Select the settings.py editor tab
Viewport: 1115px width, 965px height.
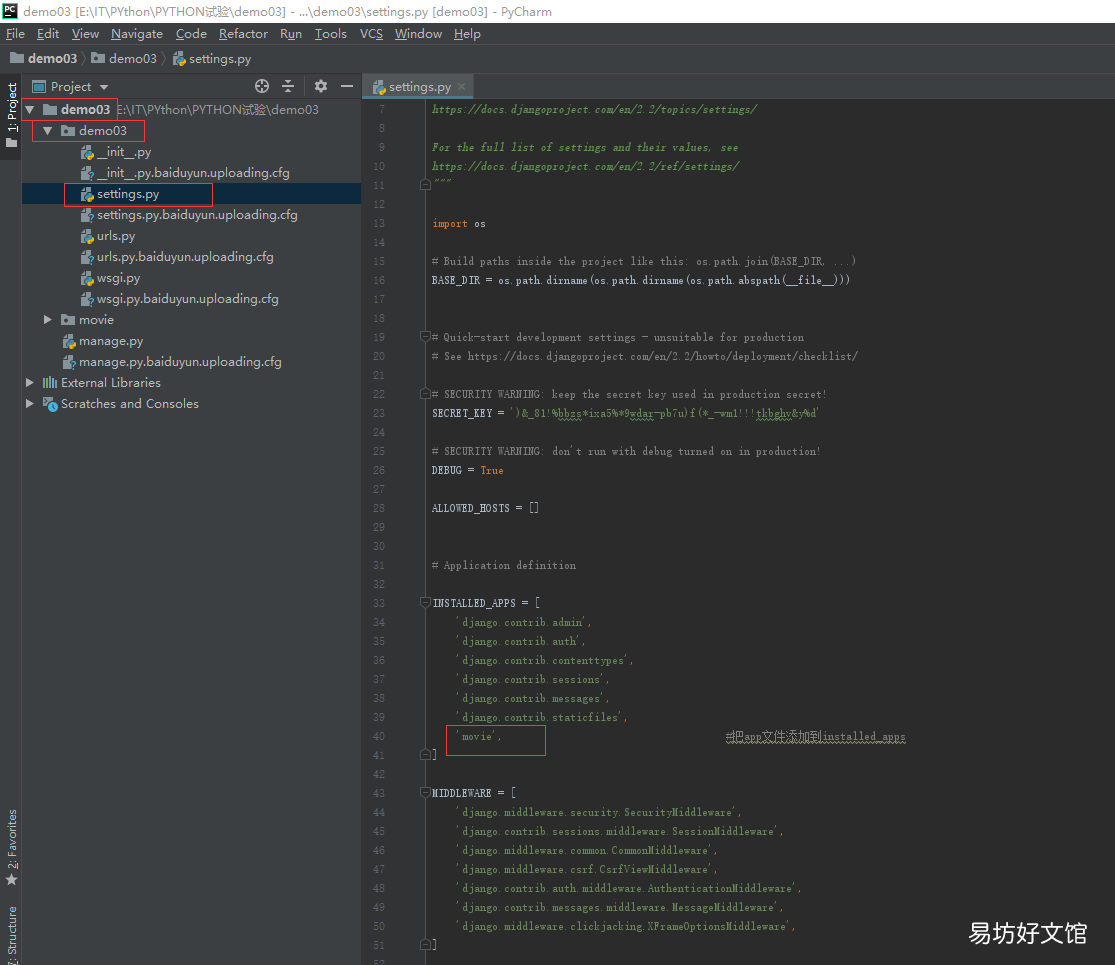[x=419, y=87]
